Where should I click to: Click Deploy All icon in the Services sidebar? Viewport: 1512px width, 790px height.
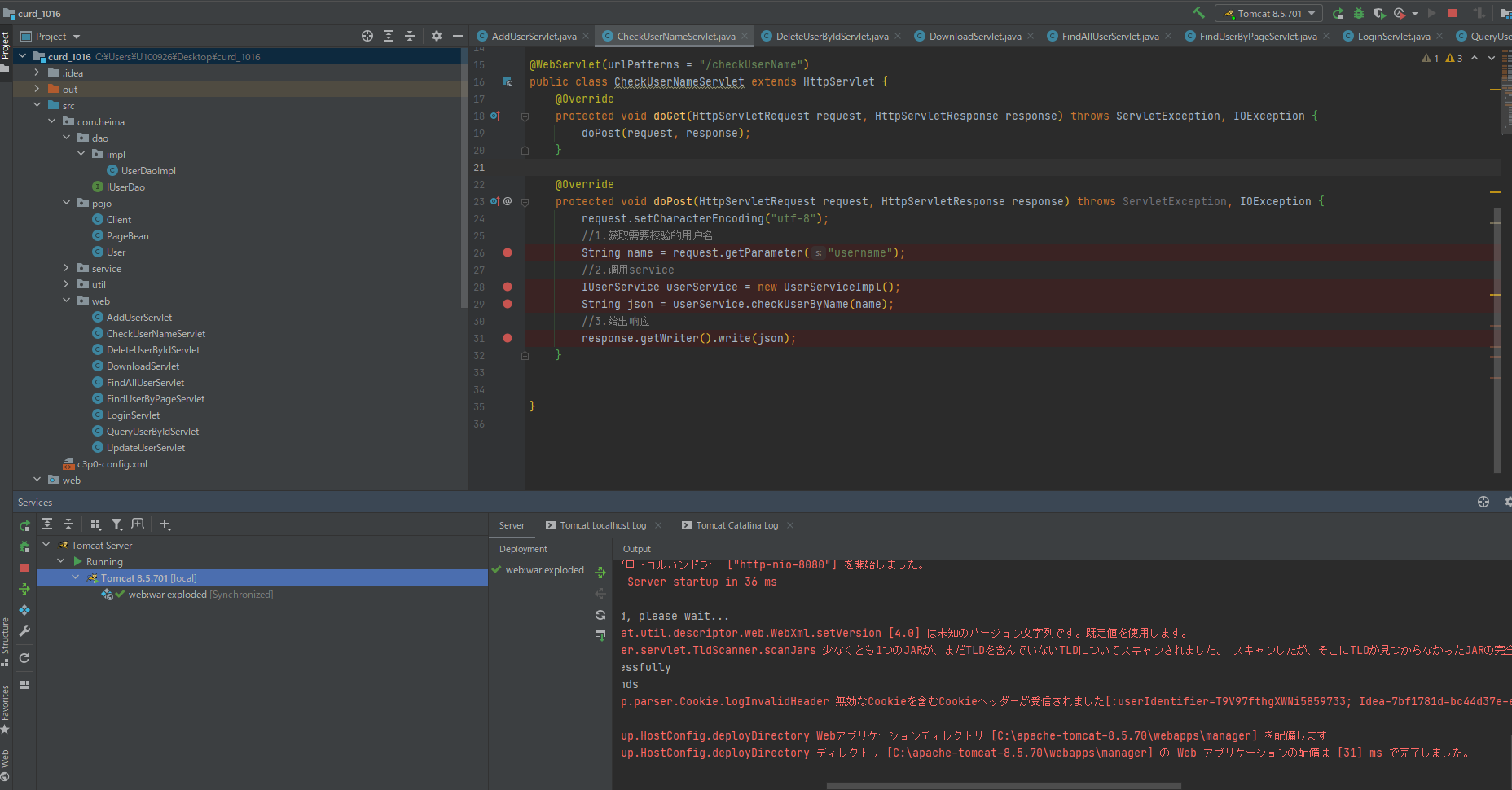24,610
